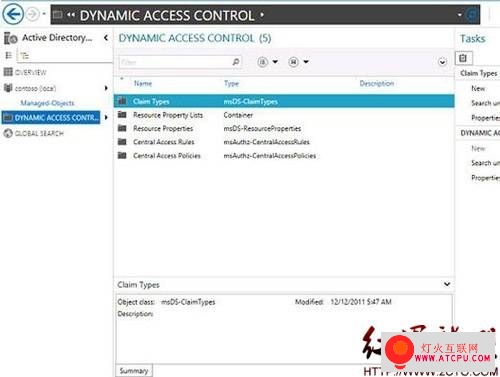Open GLOBAL SEARCH

(x=39, y=133)
